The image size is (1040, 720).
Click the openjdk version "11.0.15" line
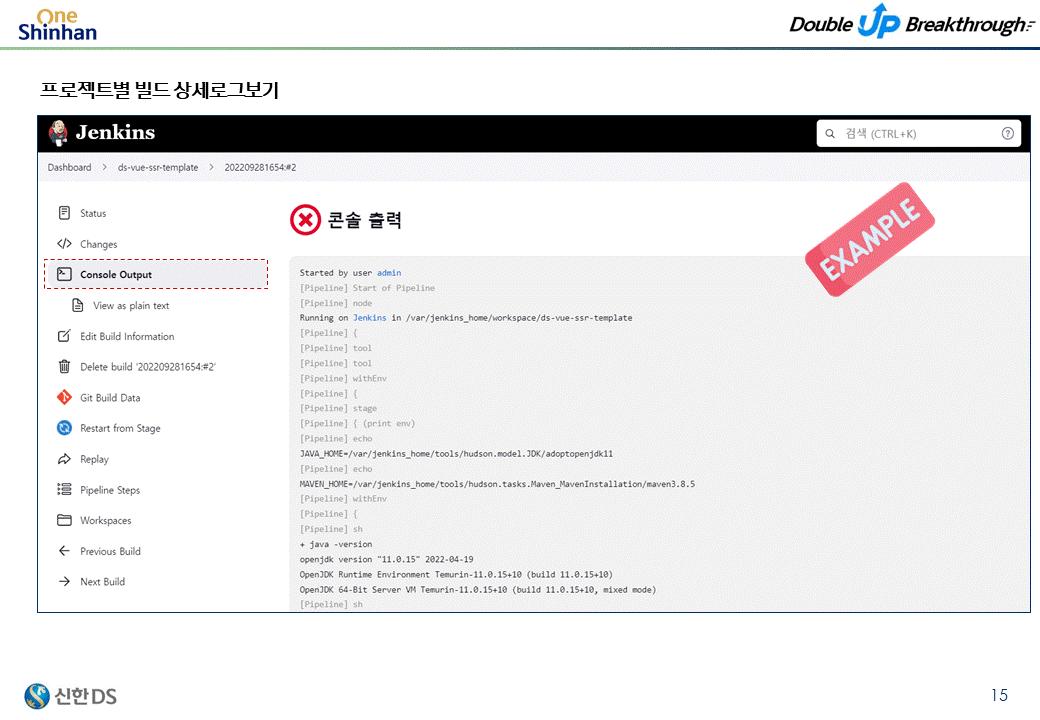pyautogui.click(x=386, y=560)
